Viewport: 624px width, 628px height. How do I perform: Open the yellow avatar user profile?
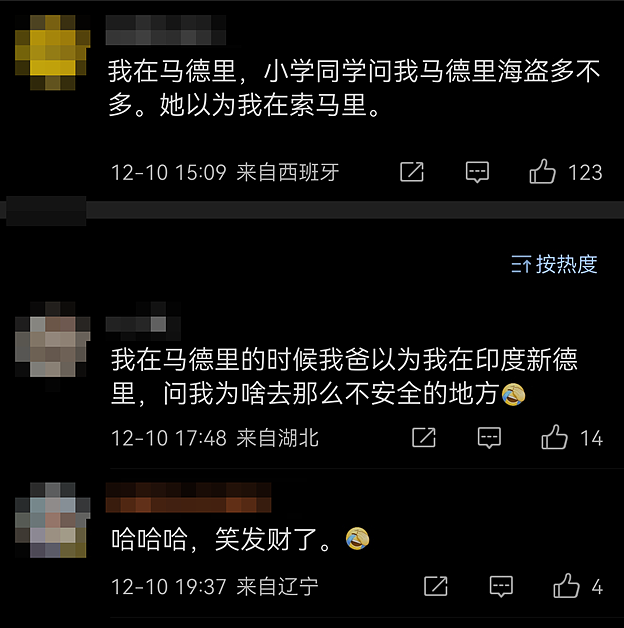tap(52, 52)
